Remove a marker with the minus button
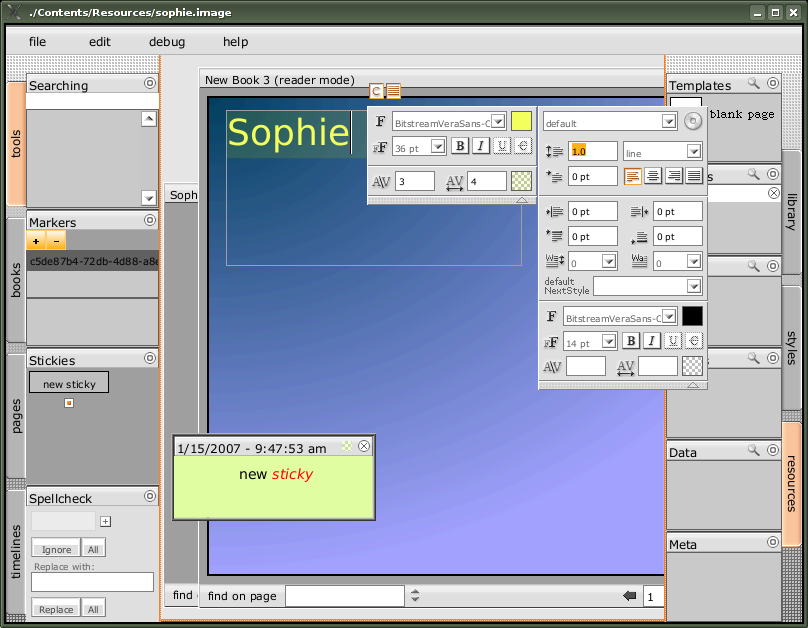Image resolution: width=808 pixels, height=628 pixels. (56, 241)
